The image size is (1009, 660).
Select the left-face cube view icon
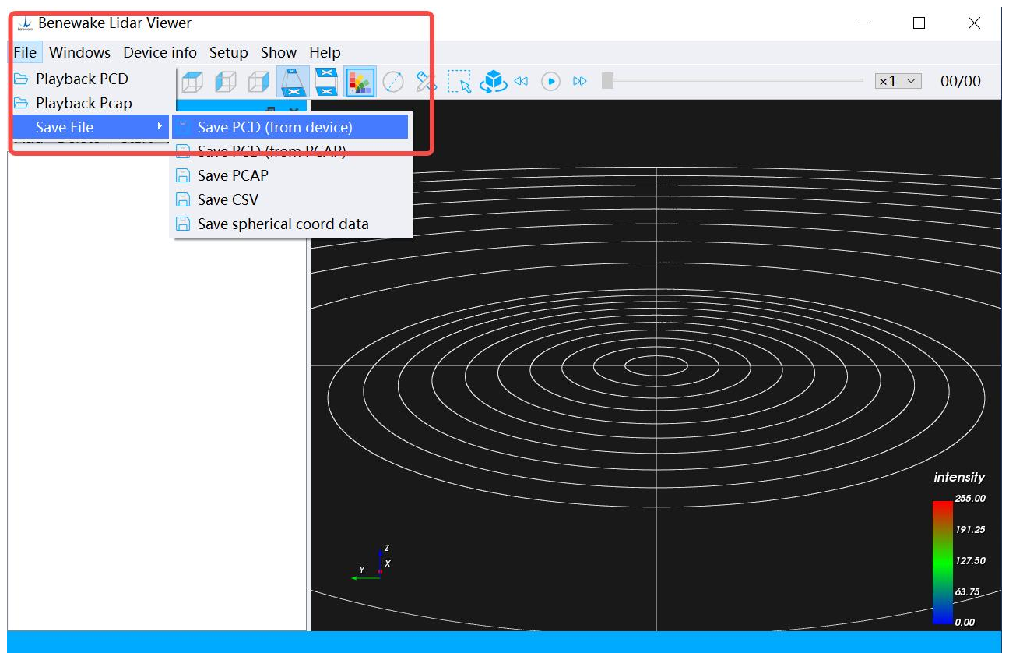tap(225, 82)
